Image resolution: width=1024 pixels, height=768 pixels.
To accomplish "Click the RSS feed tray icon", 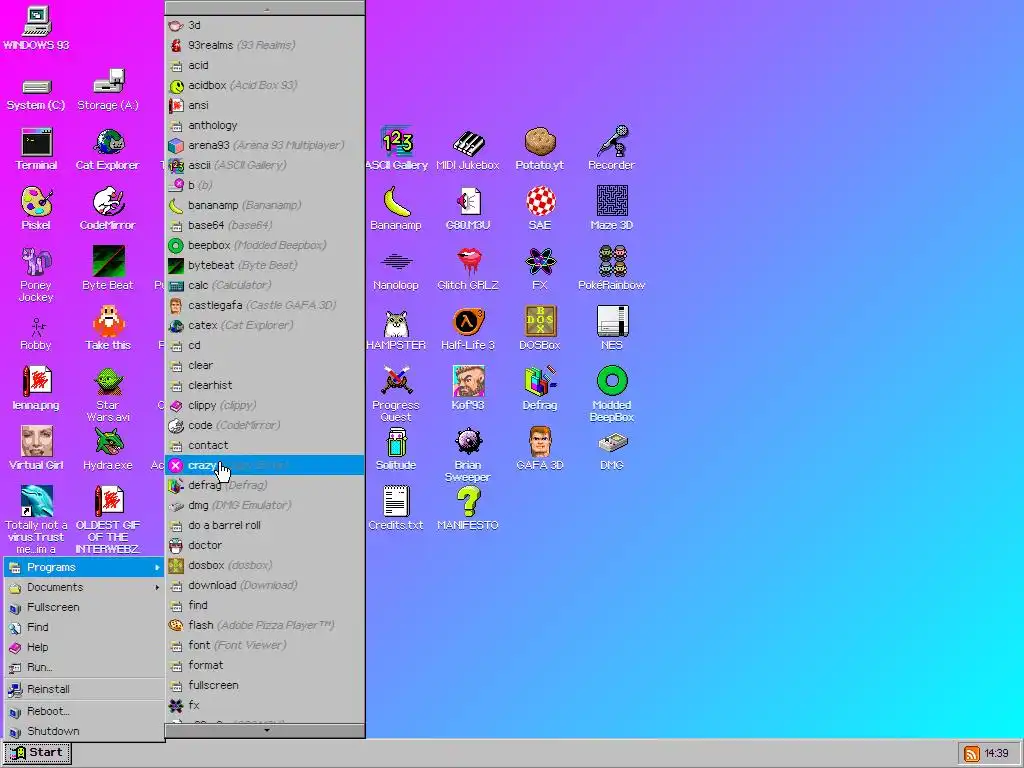I will [x=971, y=754].
